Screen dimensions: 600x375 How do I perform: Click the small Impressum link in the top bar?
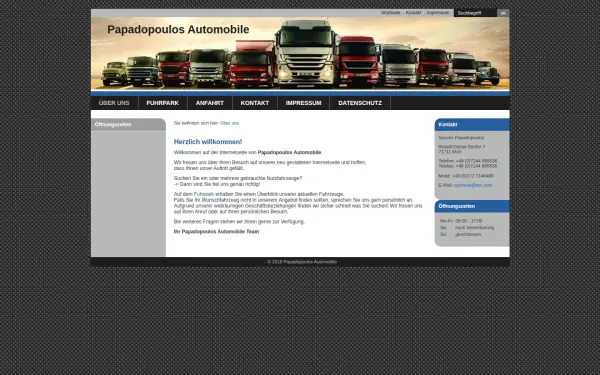(x=438, y=13)
